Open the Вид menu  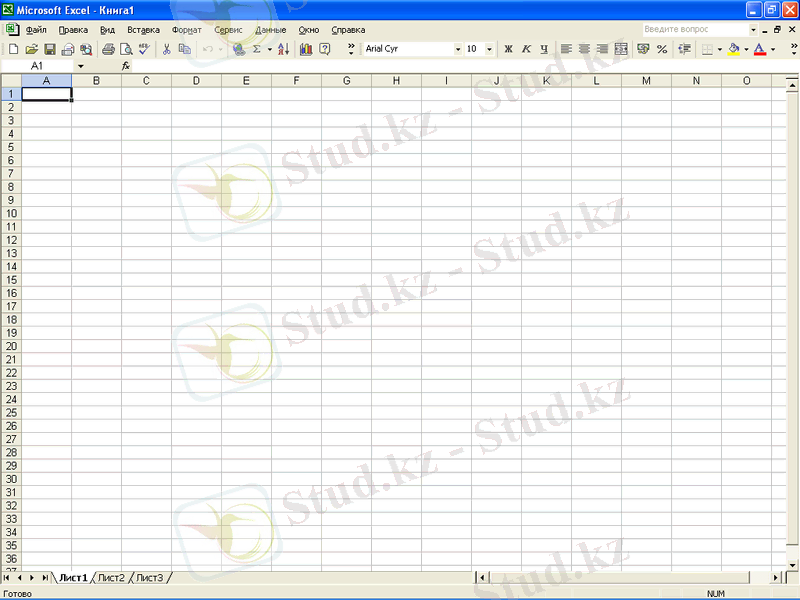pos(107,30)
